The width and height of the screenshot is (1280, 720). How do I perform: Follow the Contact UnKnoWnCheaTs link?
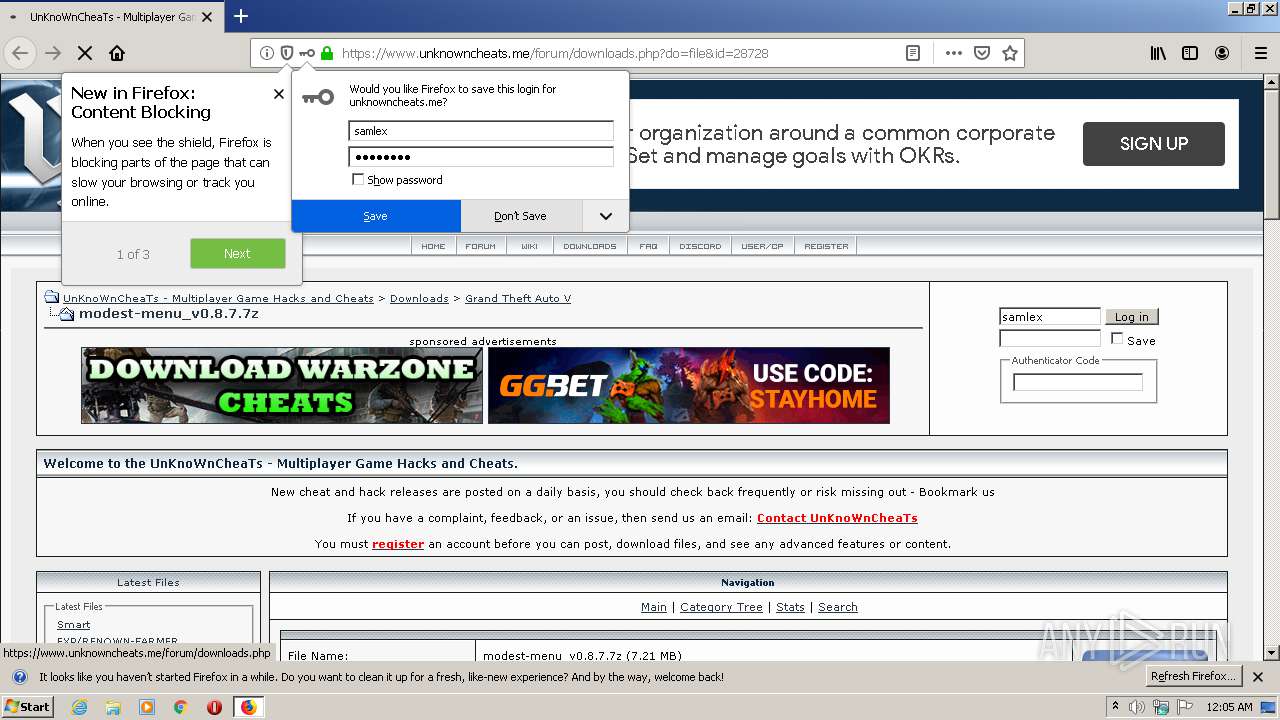coord(837,518)
